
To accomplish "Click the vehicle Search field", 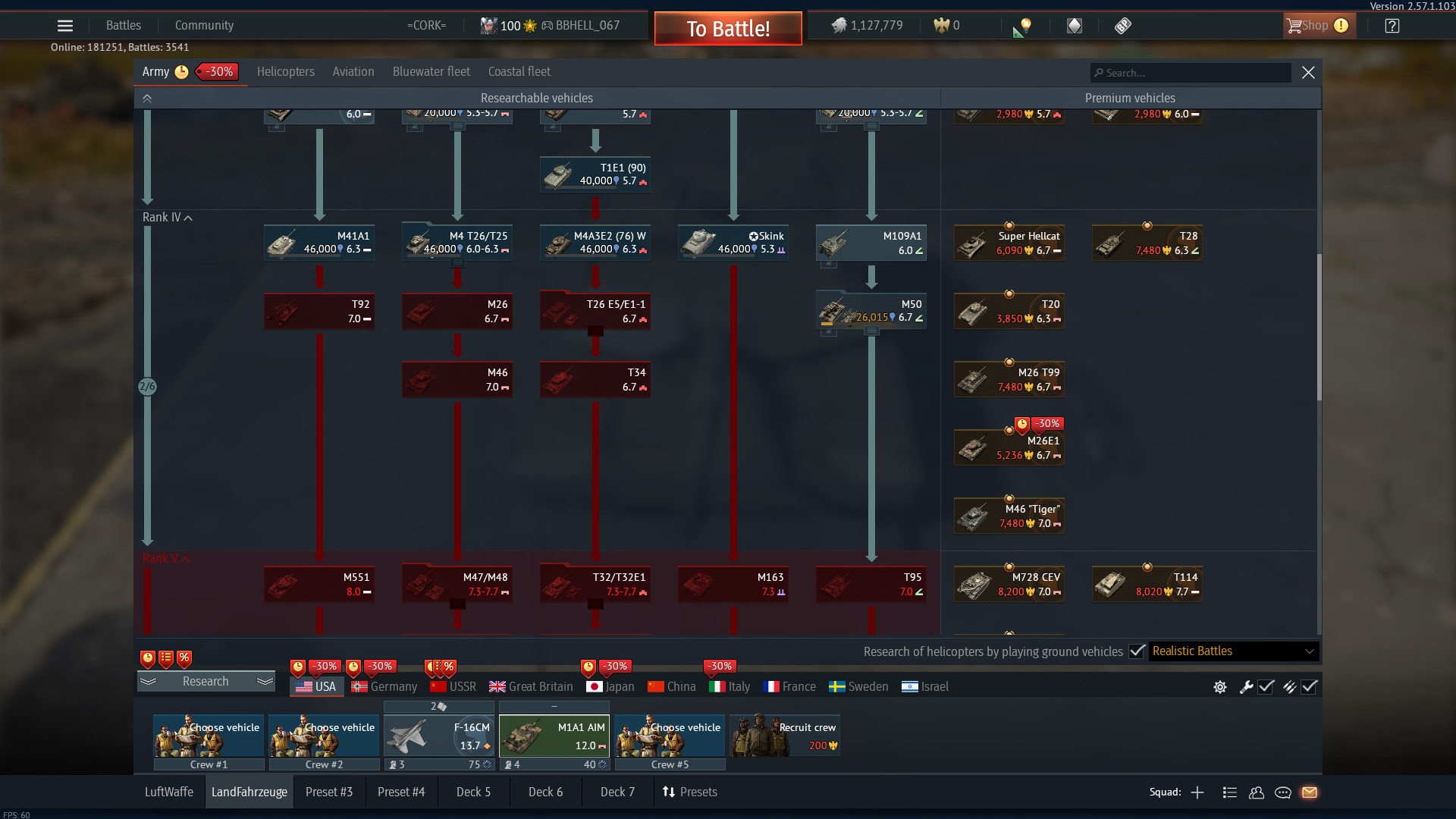I will click(1191, 73).
